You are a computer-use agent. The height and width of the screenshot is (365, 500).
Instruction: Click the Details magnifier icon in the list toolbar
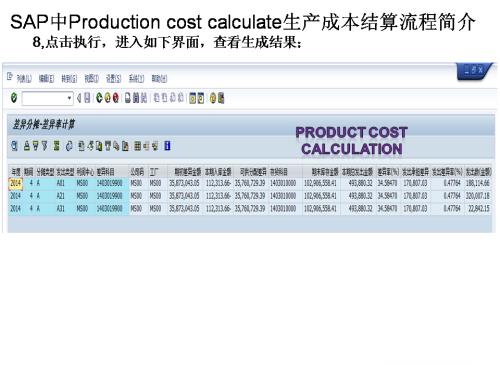click(x=14, y=146)
